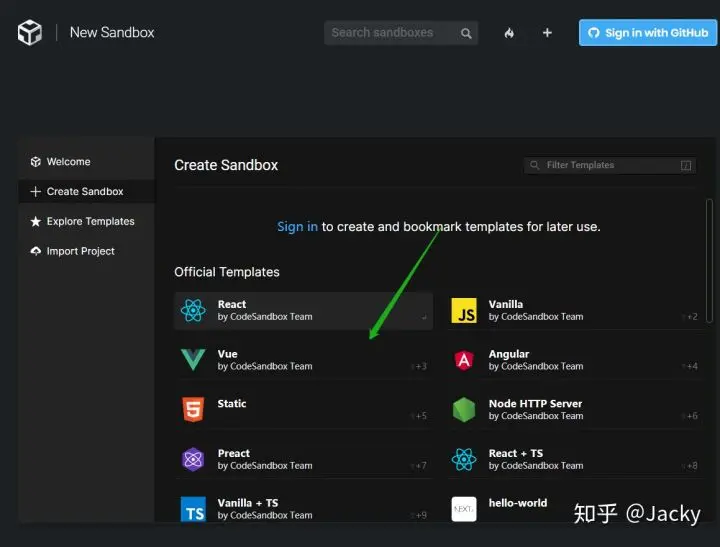The width and height of the screenshot is (720, 547).
Task: Click the flame icon in header
Action: tap(509, 33)
